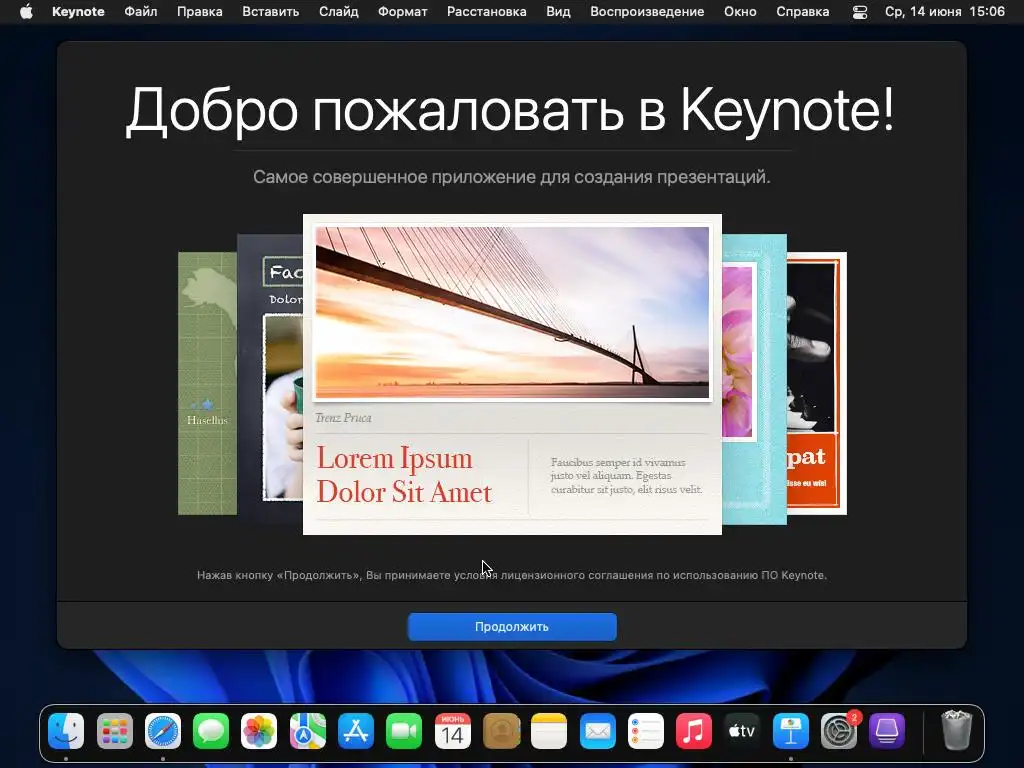Open the purple app icon beside System Settings

888,731
